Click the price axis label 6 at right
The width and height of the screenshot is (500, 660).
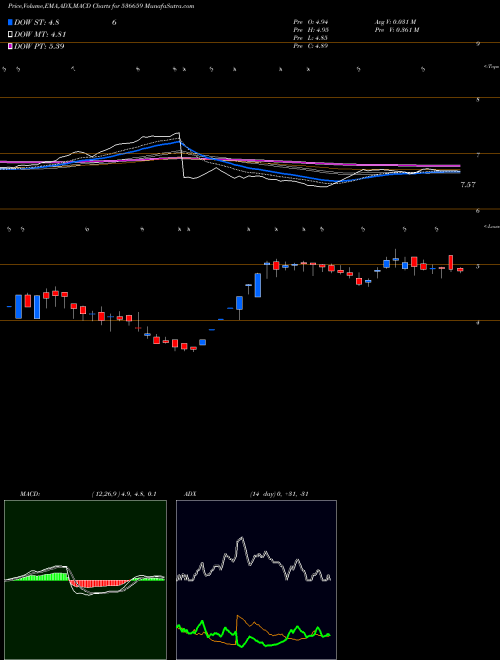(x=478, y=211)
